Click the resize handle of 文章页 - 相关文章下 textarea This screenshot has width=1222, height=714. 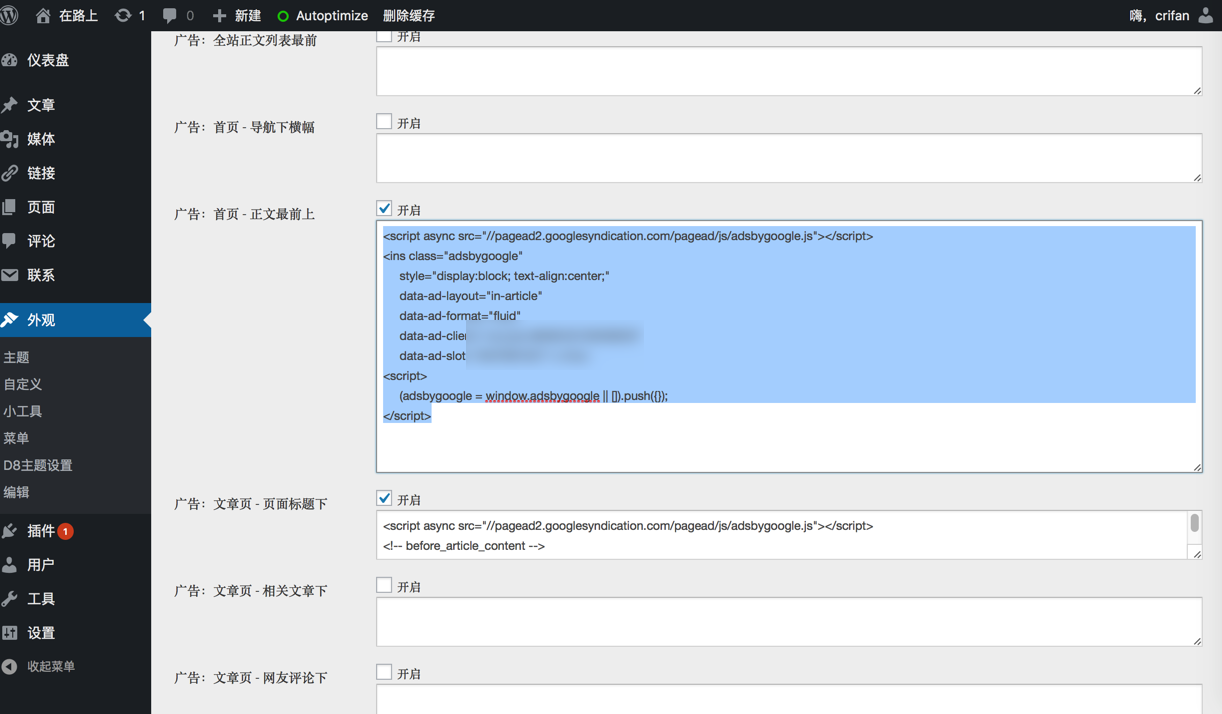1196,640
